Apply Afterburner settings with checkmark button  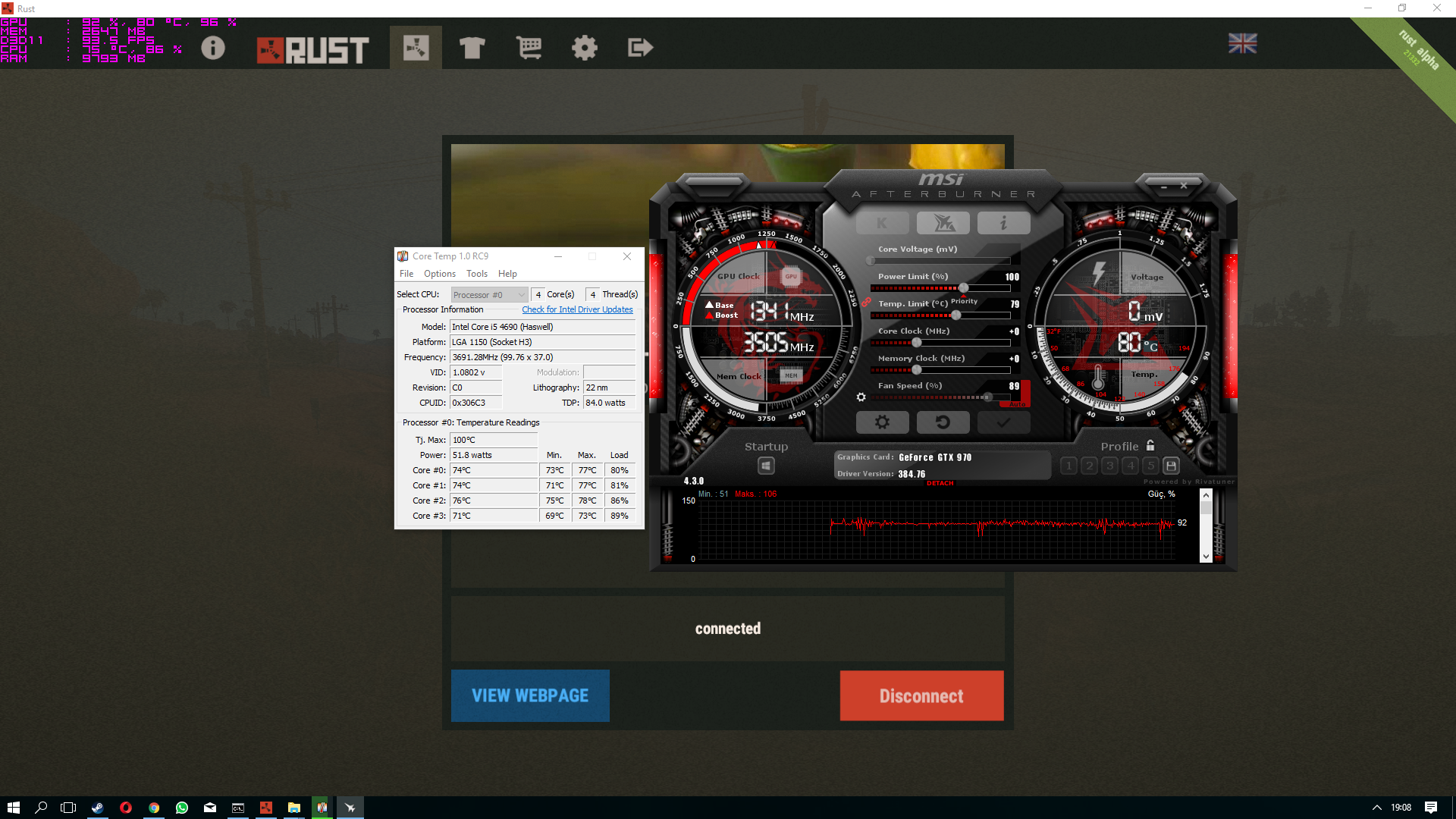pyautogui.click(x=1003, y=422)
